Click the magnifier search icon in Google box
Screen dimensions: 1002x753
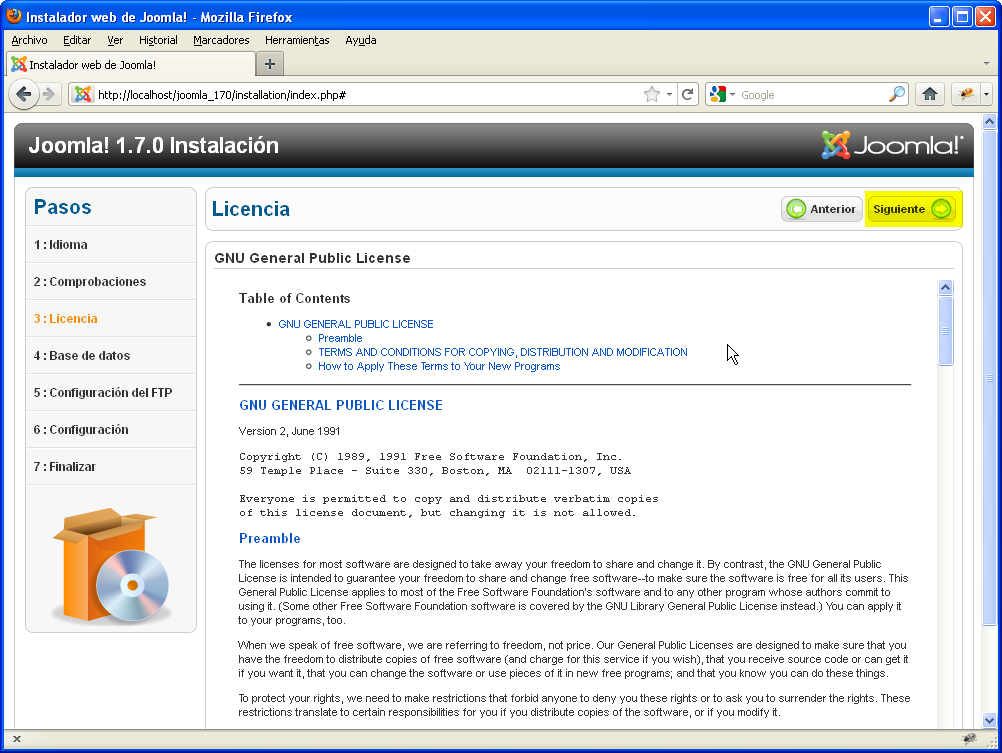(x=897, y=95)
